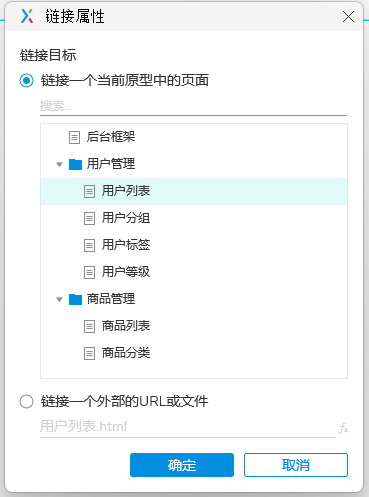Click the page icon beside 后台框架
Screen dimensions: 369x497
pyautogui.click(x=74, y=137)
